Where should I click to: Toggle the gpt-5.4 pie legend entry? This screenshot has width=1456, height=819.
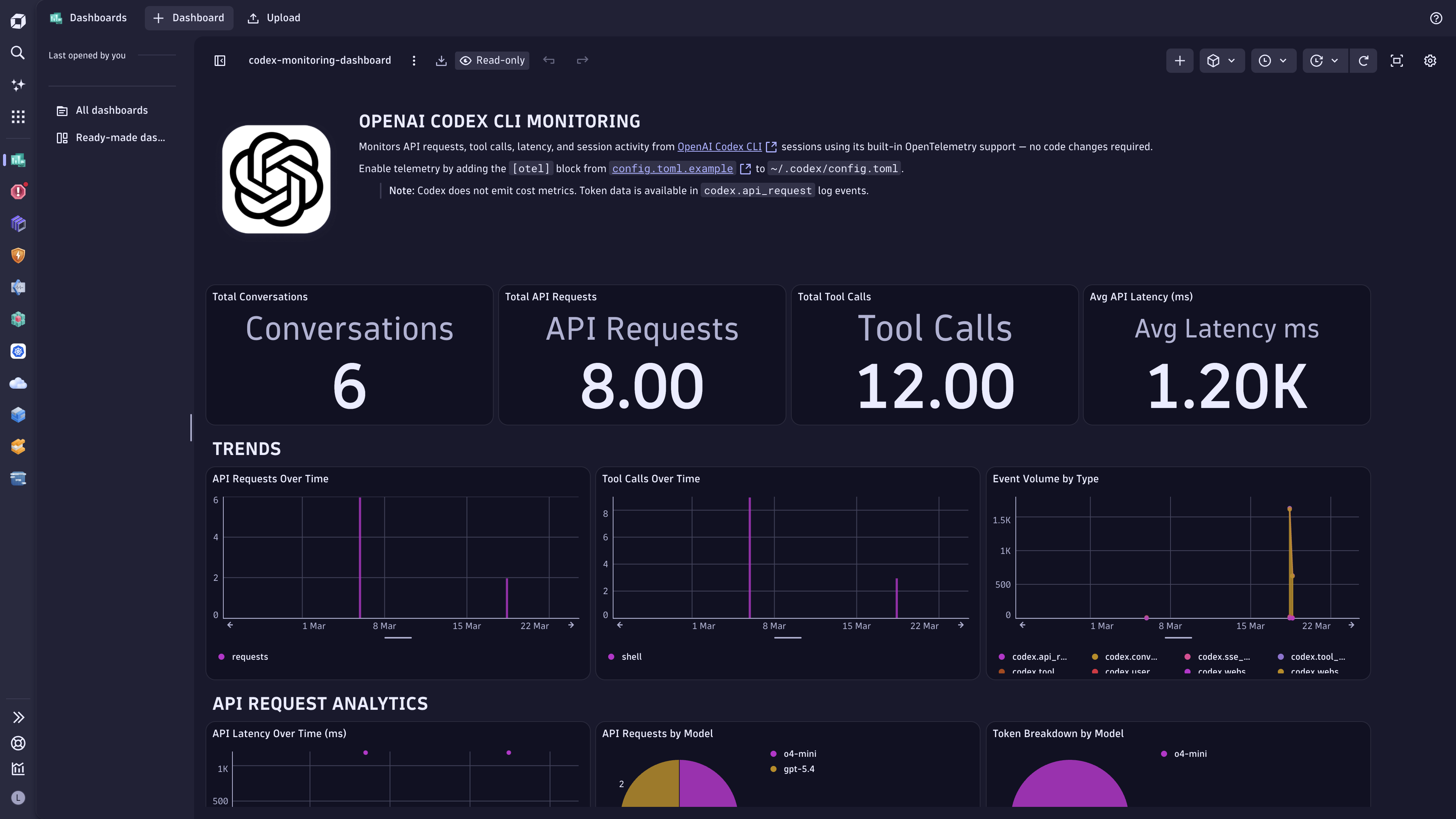click(x=792, y=769)
